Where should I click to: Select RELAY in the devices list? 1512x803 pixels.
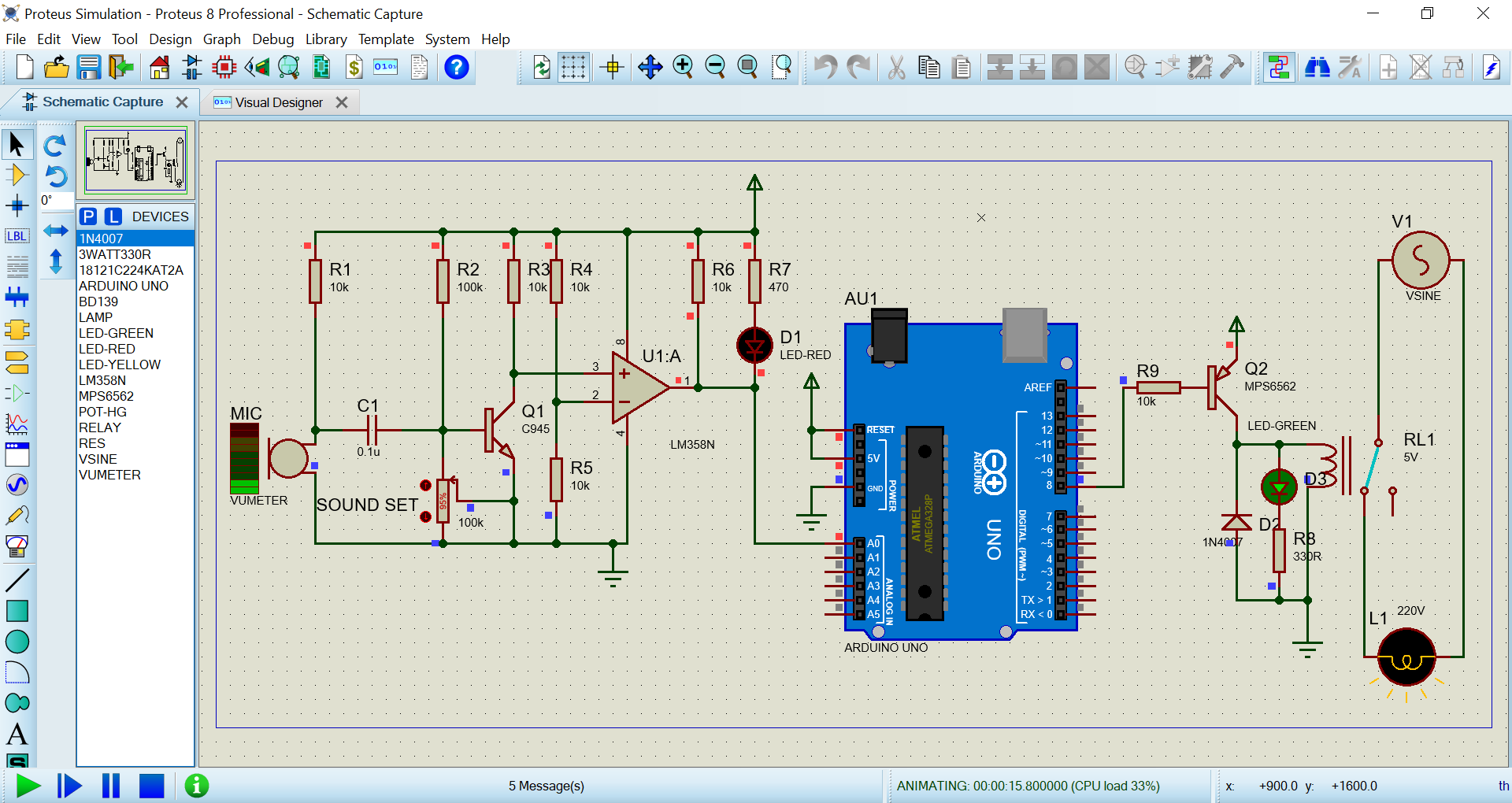coord(135,427)
